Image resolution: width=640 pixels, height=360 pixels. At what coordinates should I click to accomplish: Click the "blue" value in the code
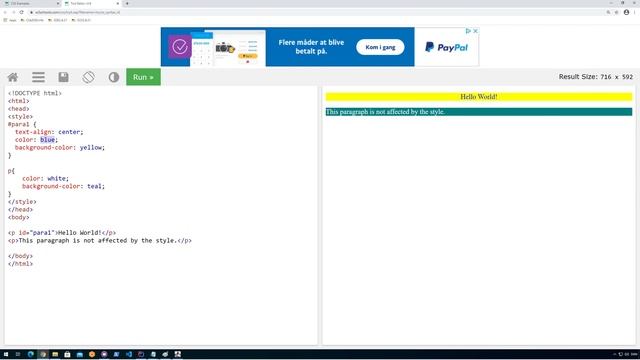47,140
